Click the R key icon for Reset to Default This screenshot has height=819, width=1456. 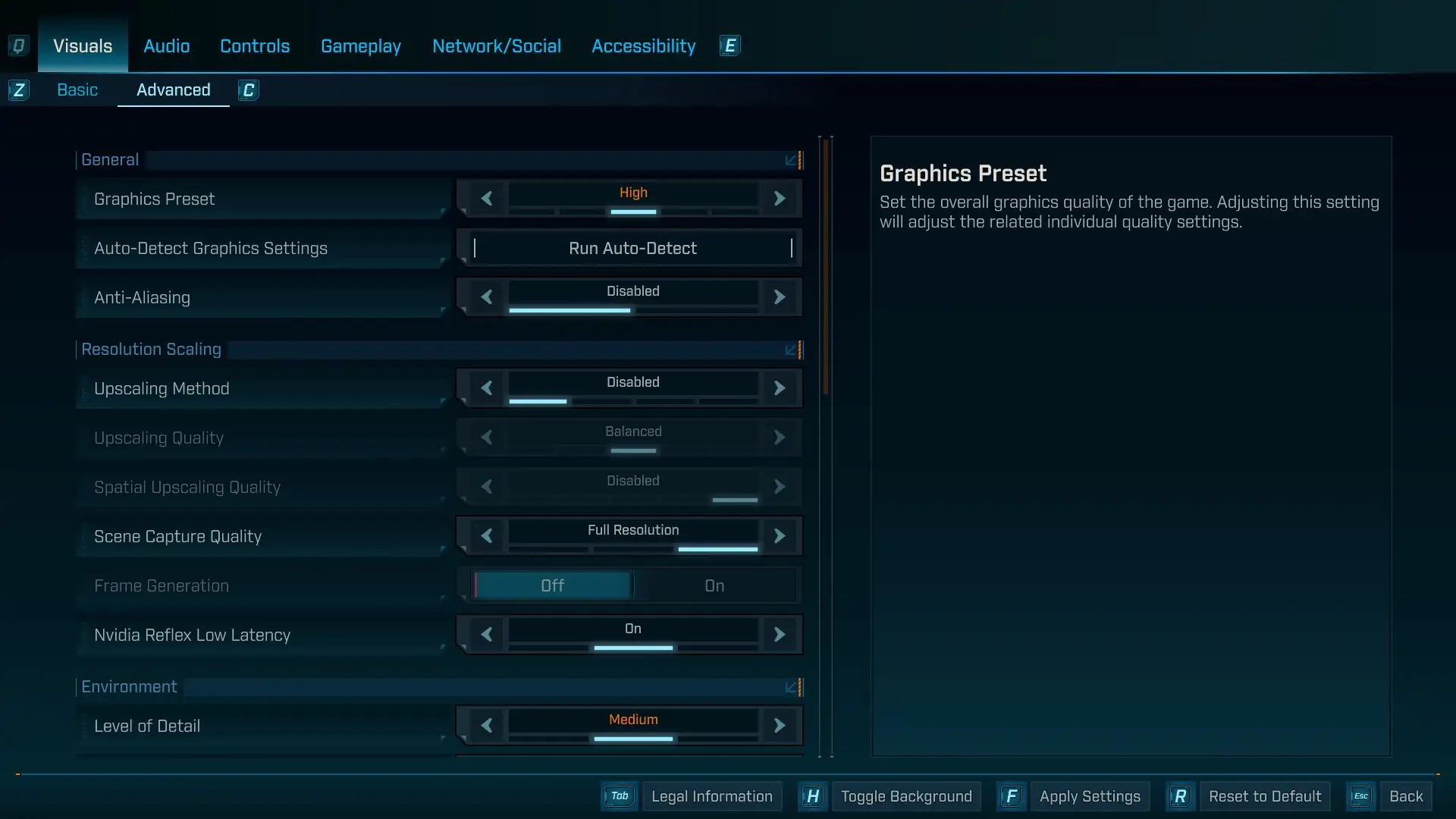tap(1180, 796)
